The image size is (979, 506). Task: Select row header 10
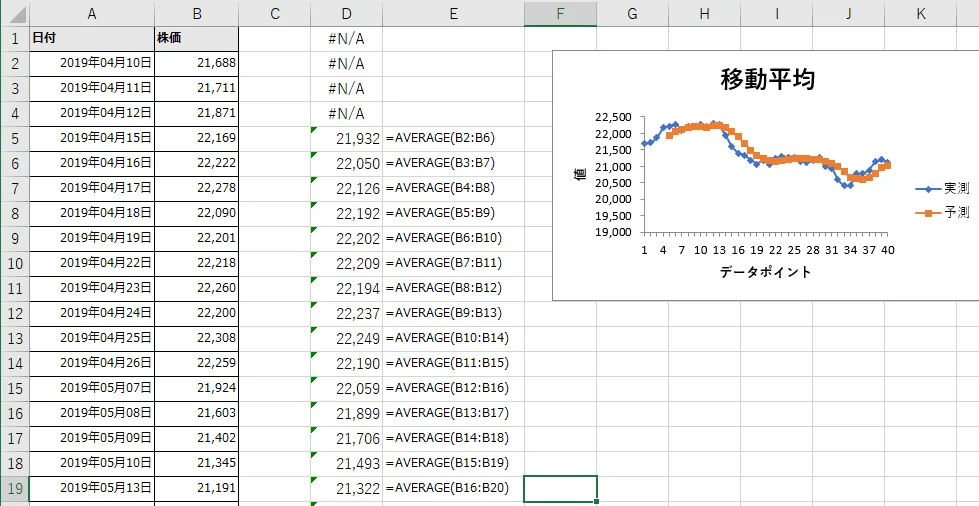(x=15, y=264)
